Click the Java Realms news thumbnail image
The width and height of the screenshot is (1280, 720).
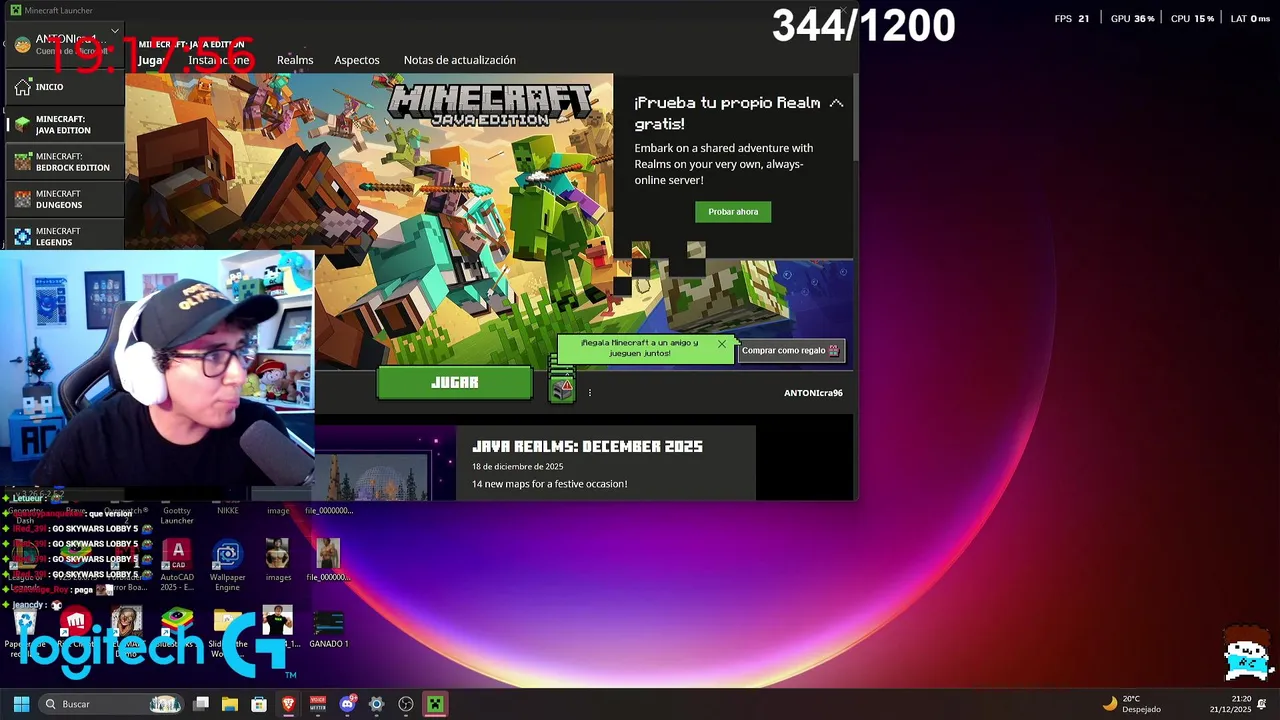(x=385, y=463)
